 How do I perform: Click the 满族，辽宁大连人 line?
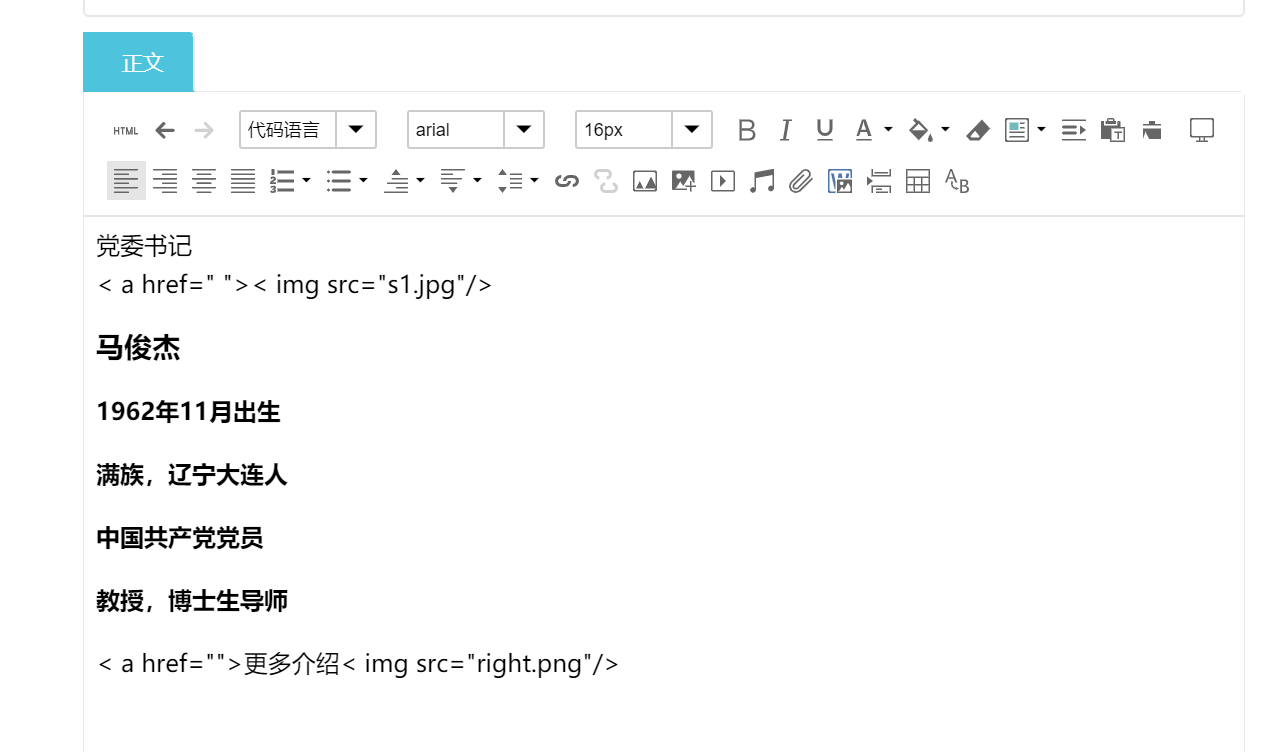192,475
